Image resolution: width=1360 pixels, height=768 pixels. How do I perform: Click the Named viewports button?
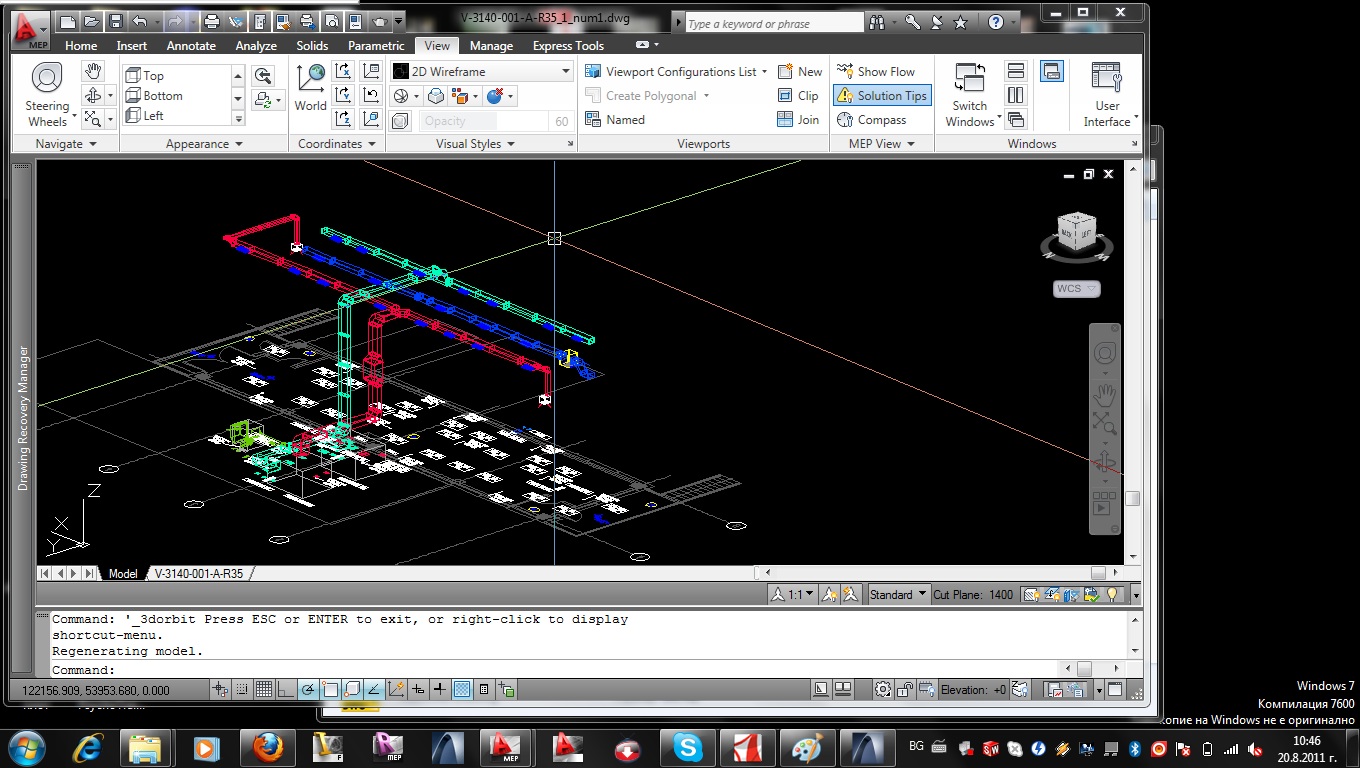tap(614, 119)
